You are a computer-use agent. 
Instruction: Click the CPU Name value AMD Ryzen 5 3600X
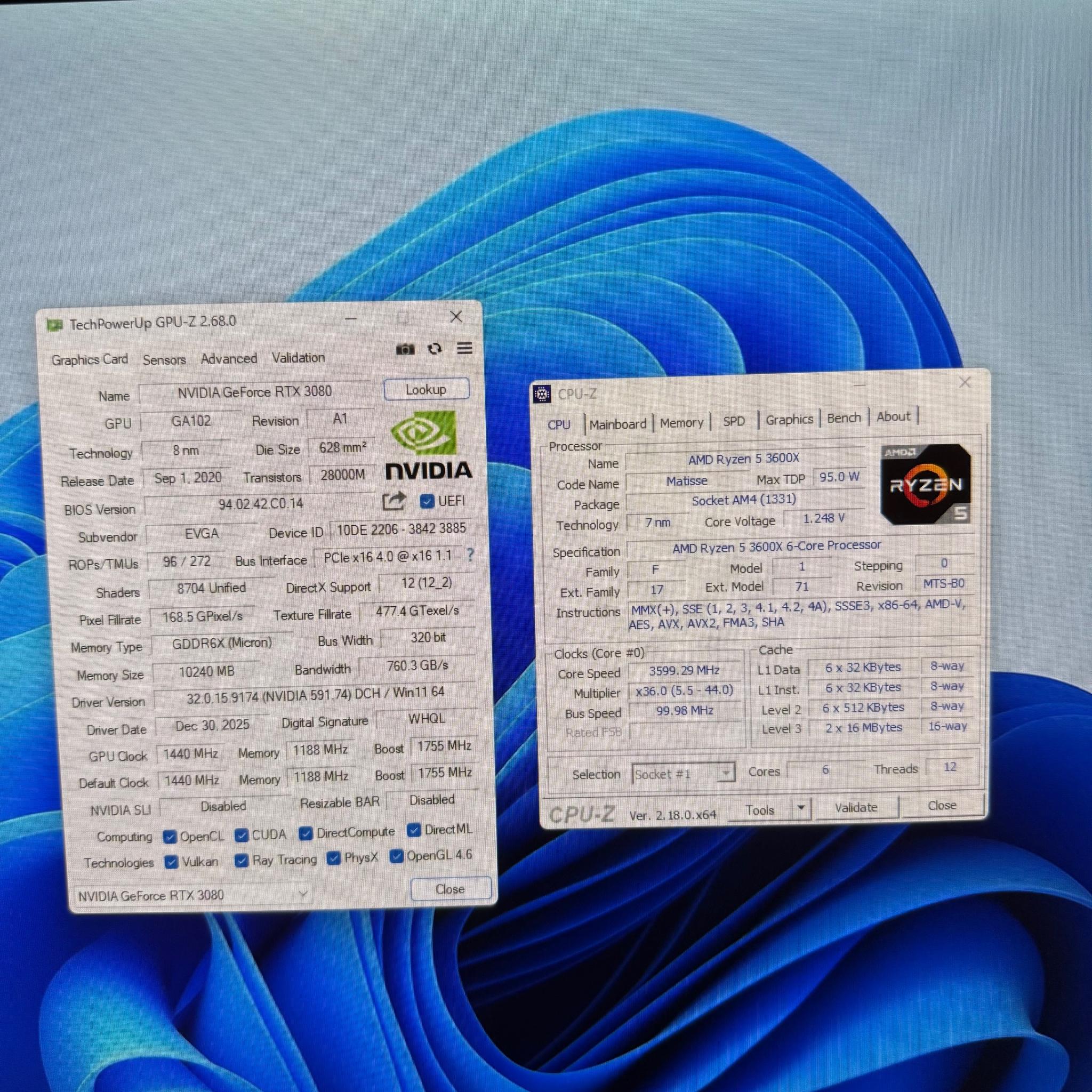[x=744, y=460]
